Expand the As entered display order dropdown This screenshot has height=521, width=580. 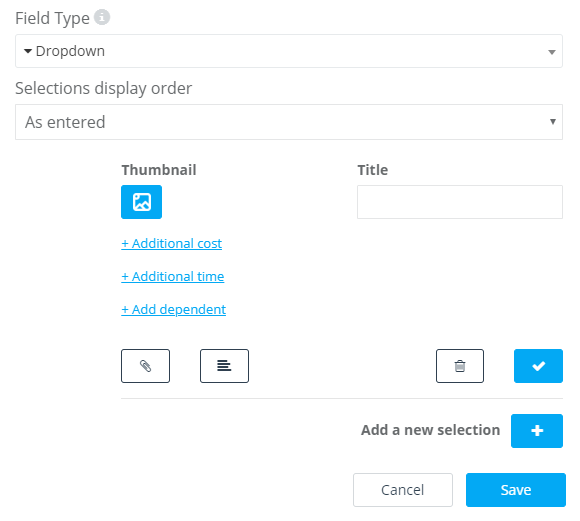289,122
